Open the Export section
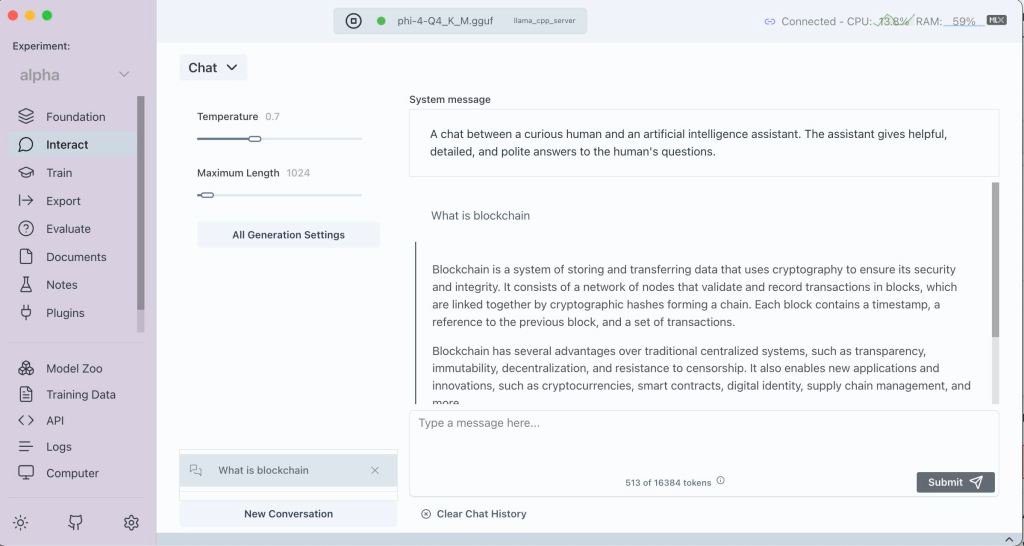This screenshot has height=546, width=1024. [72, 201]
